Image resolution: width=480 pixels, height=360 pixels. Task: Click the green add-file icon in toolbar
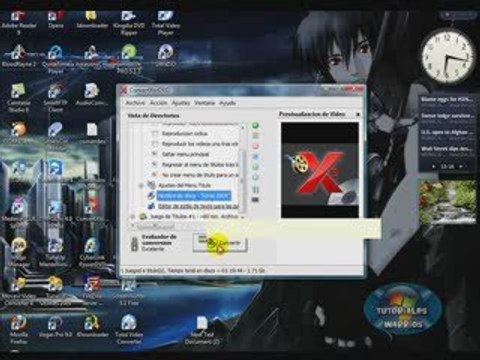point(255,126)
